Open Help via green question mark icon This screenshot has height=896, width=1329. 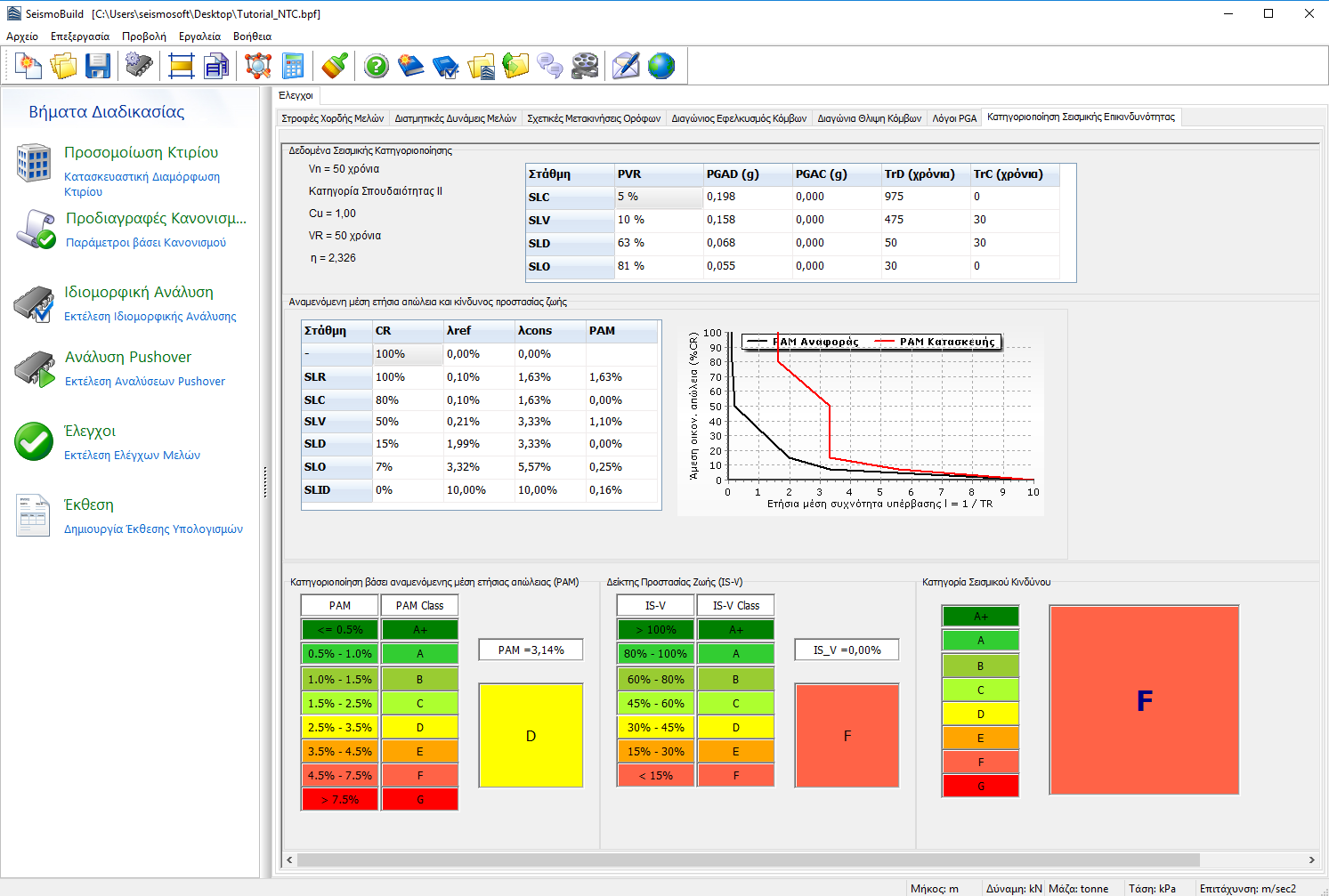[377, 66]
